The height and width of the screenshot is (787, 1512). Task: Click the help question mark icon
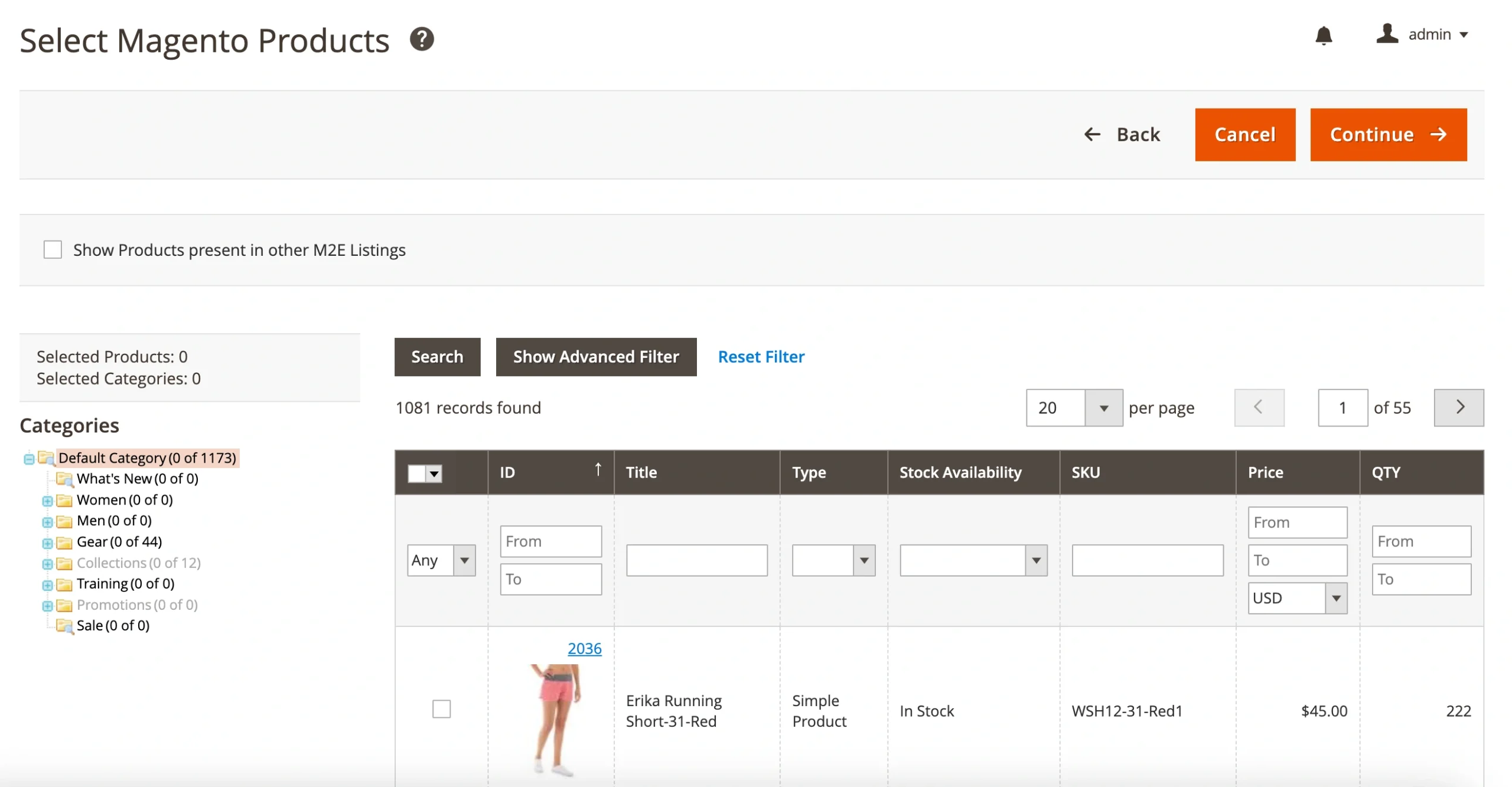pyautogui.click(x=422, y=40)
